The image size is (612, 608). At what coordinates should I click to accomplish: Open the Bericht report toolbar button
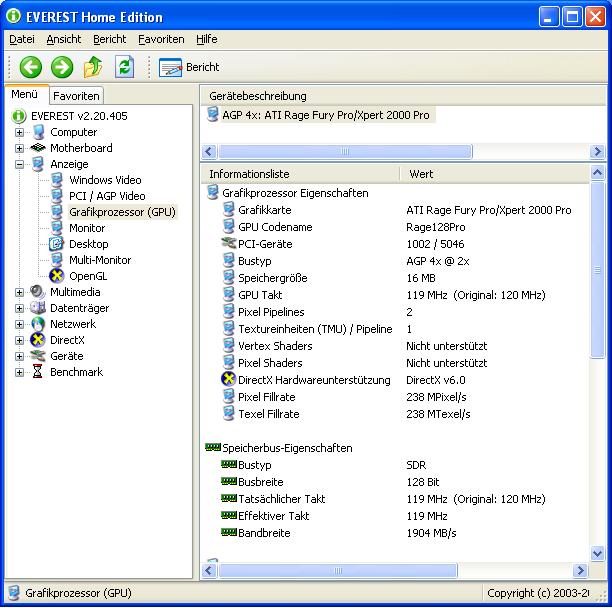click(189, 67)
